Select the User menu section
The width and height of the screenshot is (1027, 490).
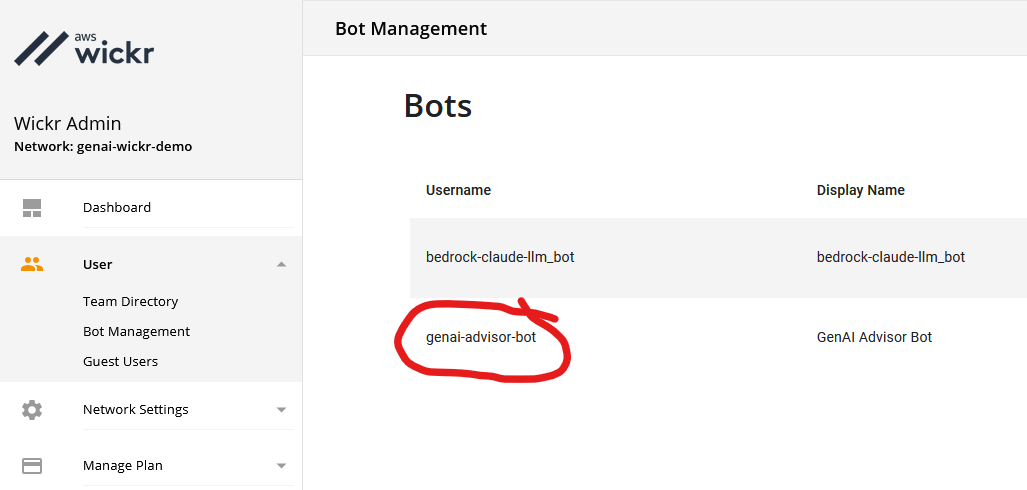[98, 265]
